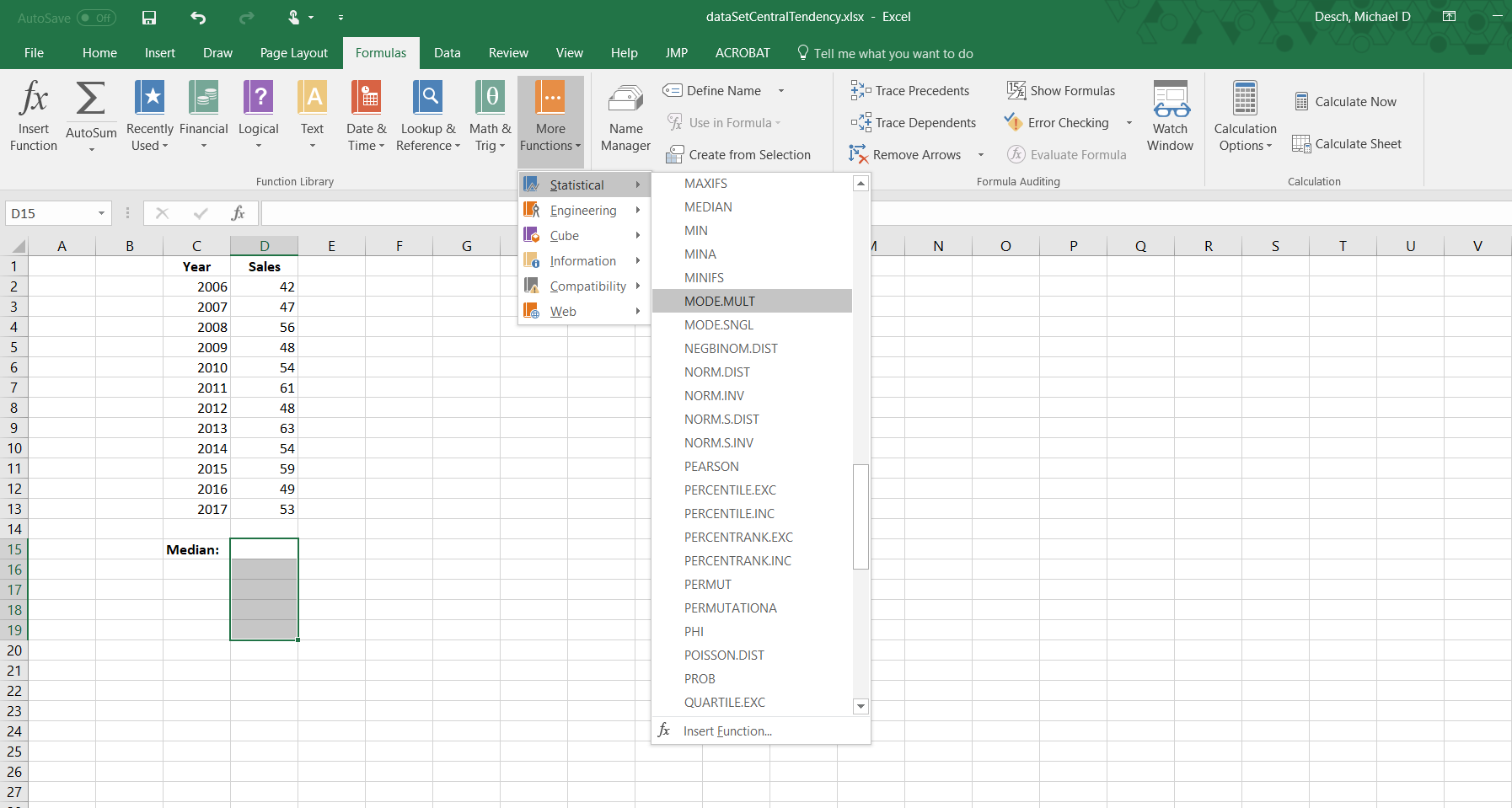Screen dimensions: 1512x808
Task: Open the Error Checking dropdown arrow
Action: (1129, 123)
